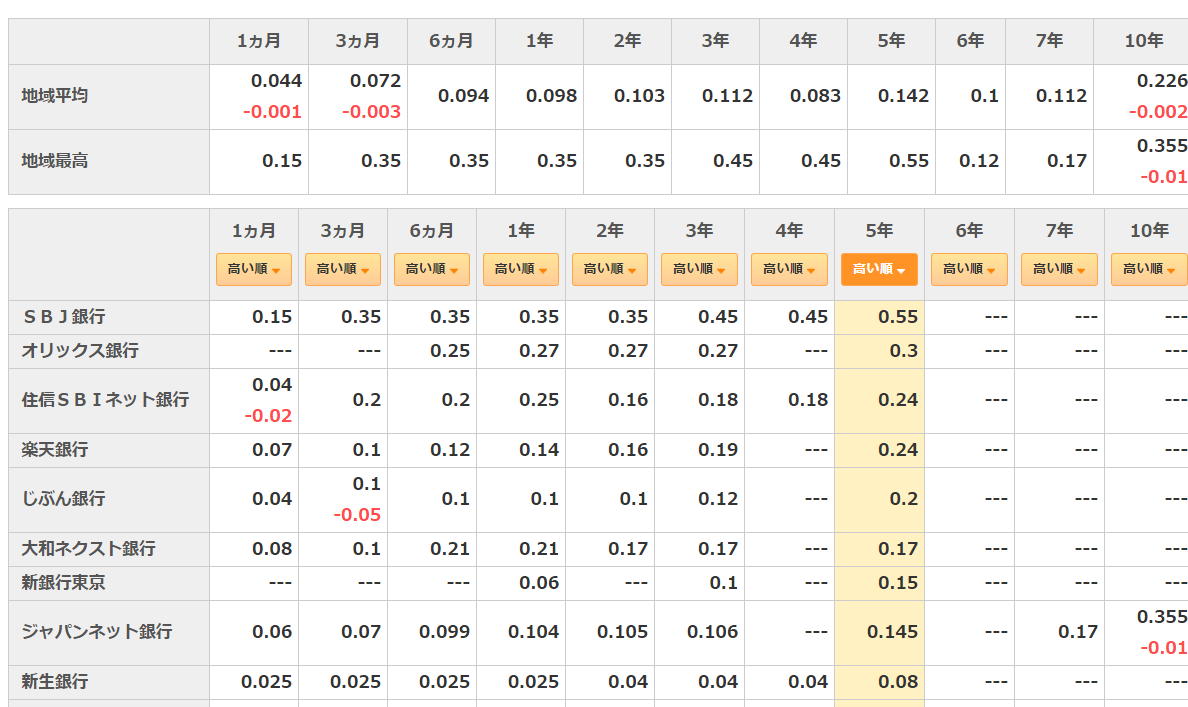Viewport: 1188px width, 707px height.
Task: Click the 楽天銀行 3年 rate 0.19
Action: (718, 450)
